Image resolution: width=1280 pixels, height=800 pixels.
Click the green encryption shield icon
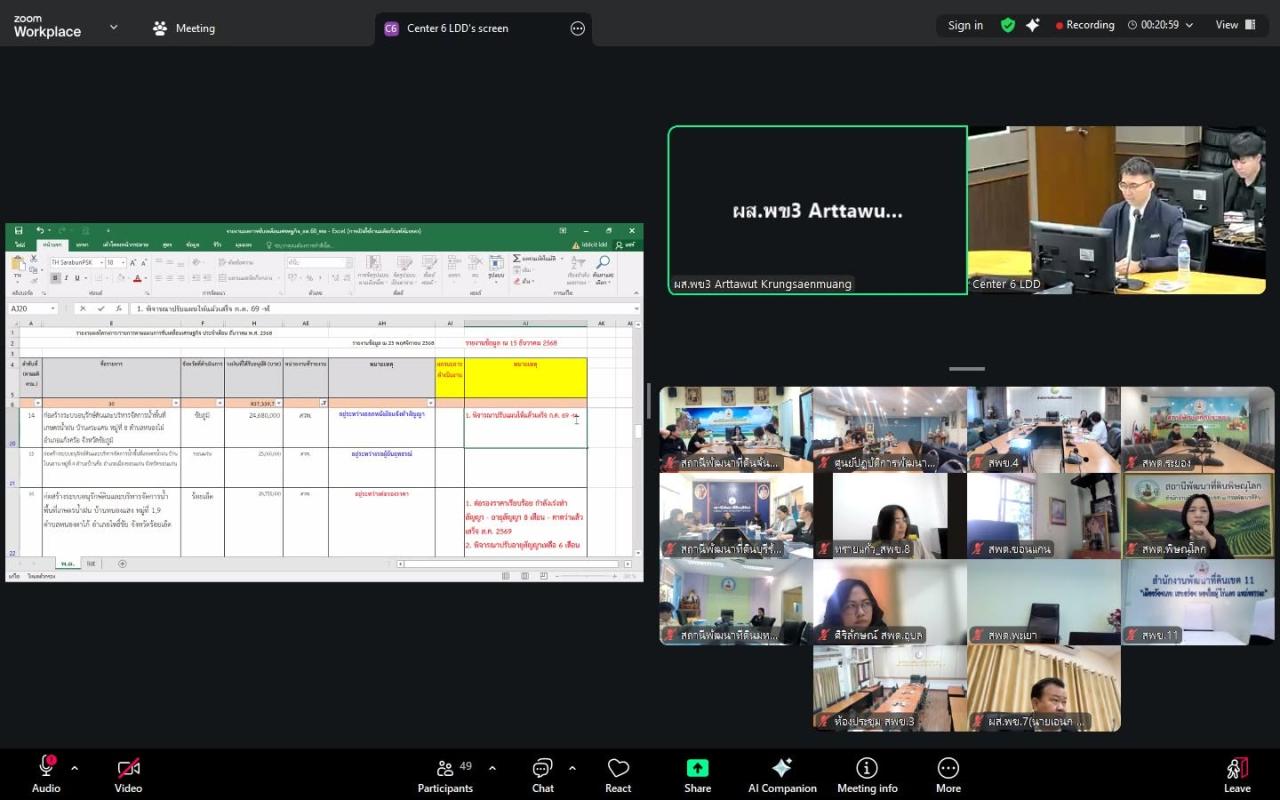coord(1008,25)
